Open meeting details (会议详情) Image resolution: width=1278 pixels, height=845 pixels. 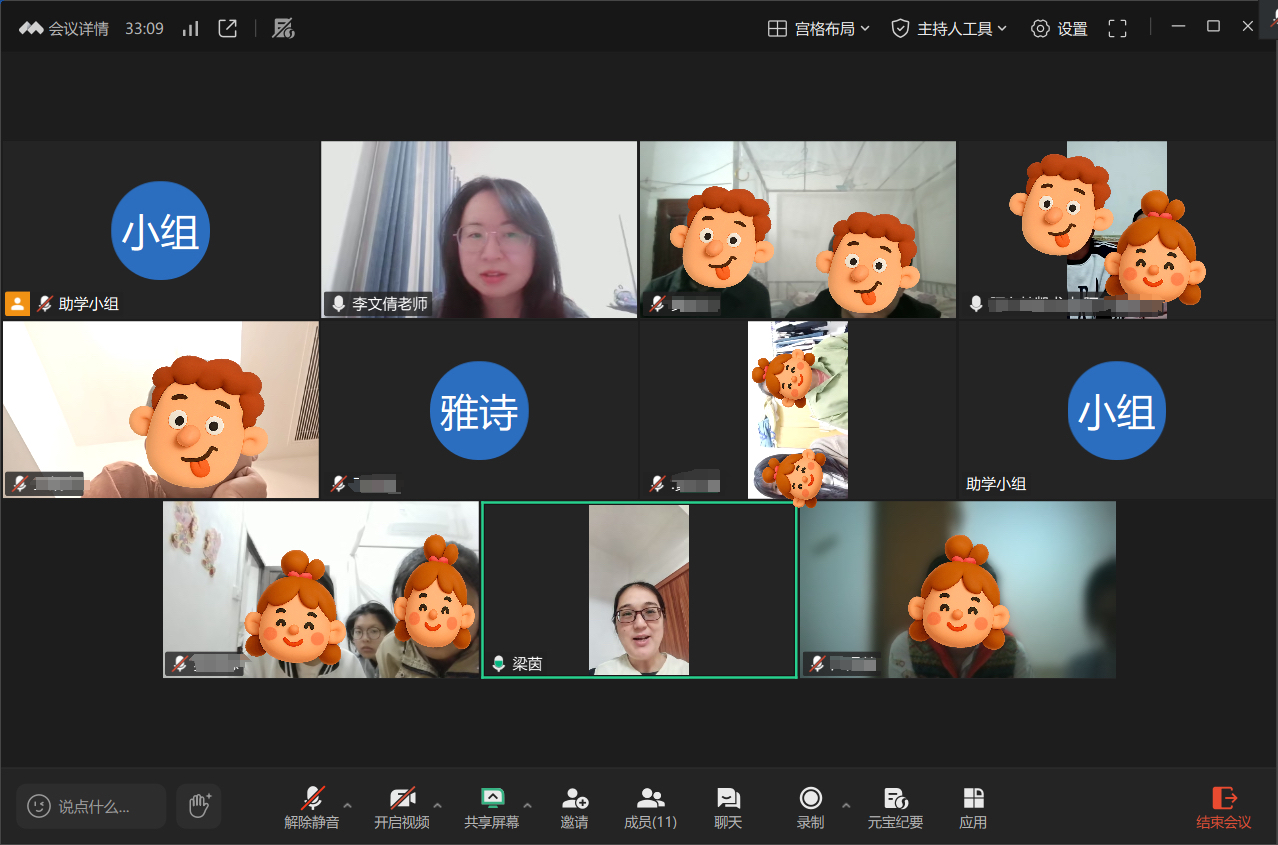[64, 29]
